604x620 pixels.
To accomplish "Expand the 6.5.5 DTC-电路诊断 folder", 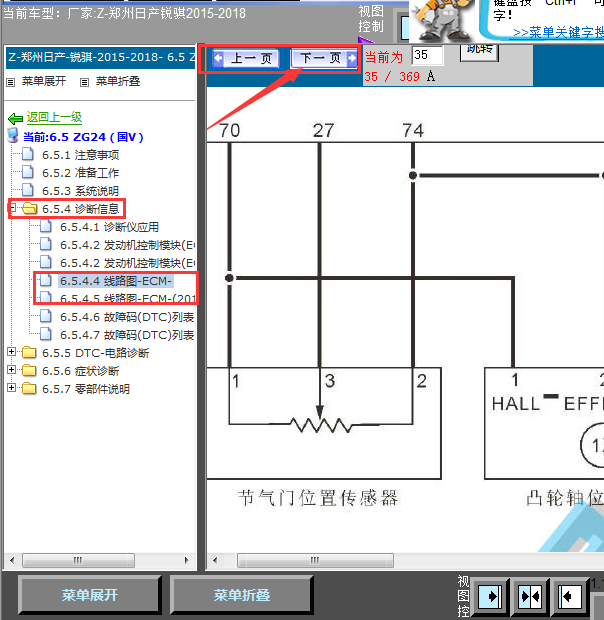I will (x=11, y=351).
